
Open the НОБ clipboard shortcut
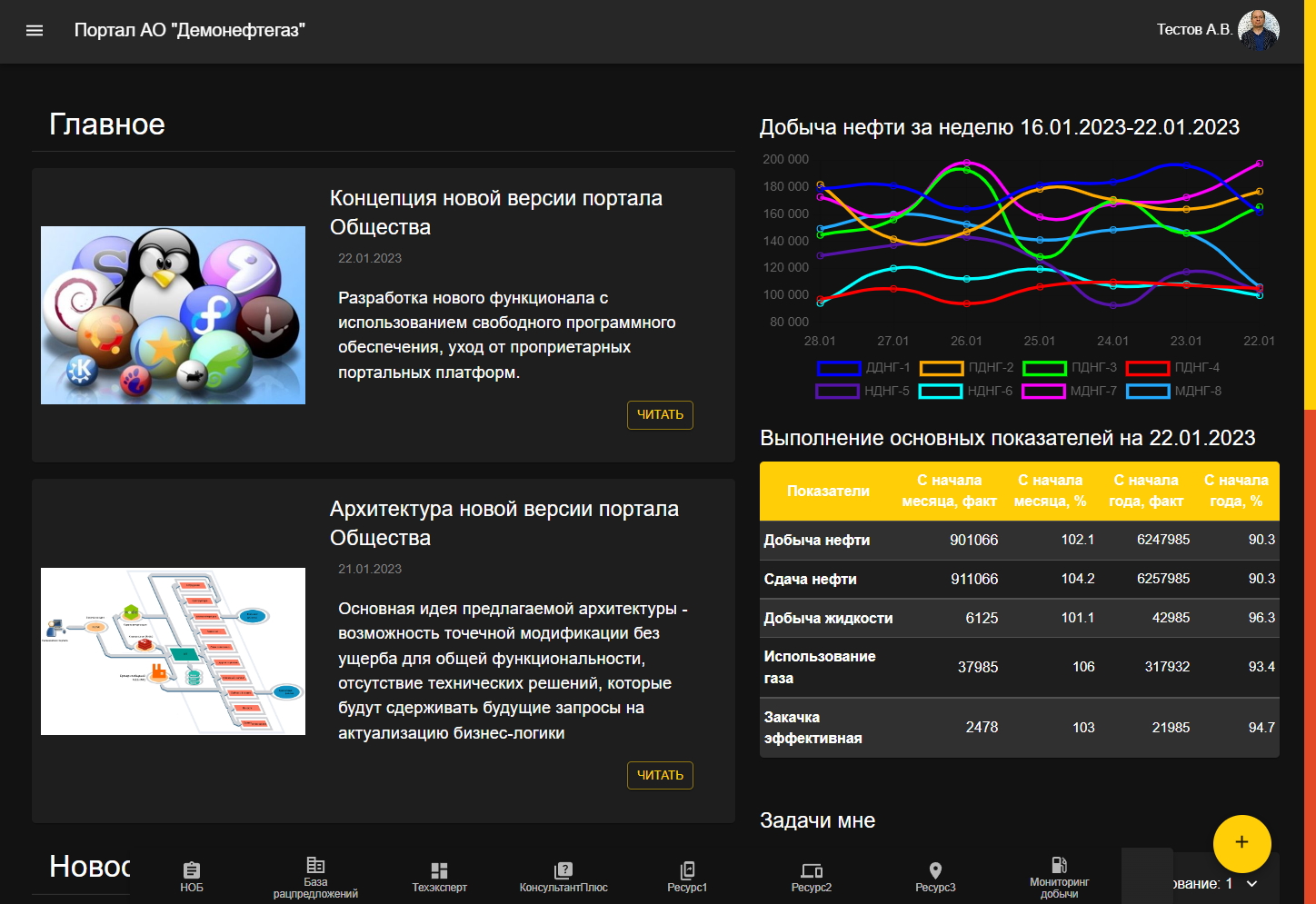pos(192,870)
